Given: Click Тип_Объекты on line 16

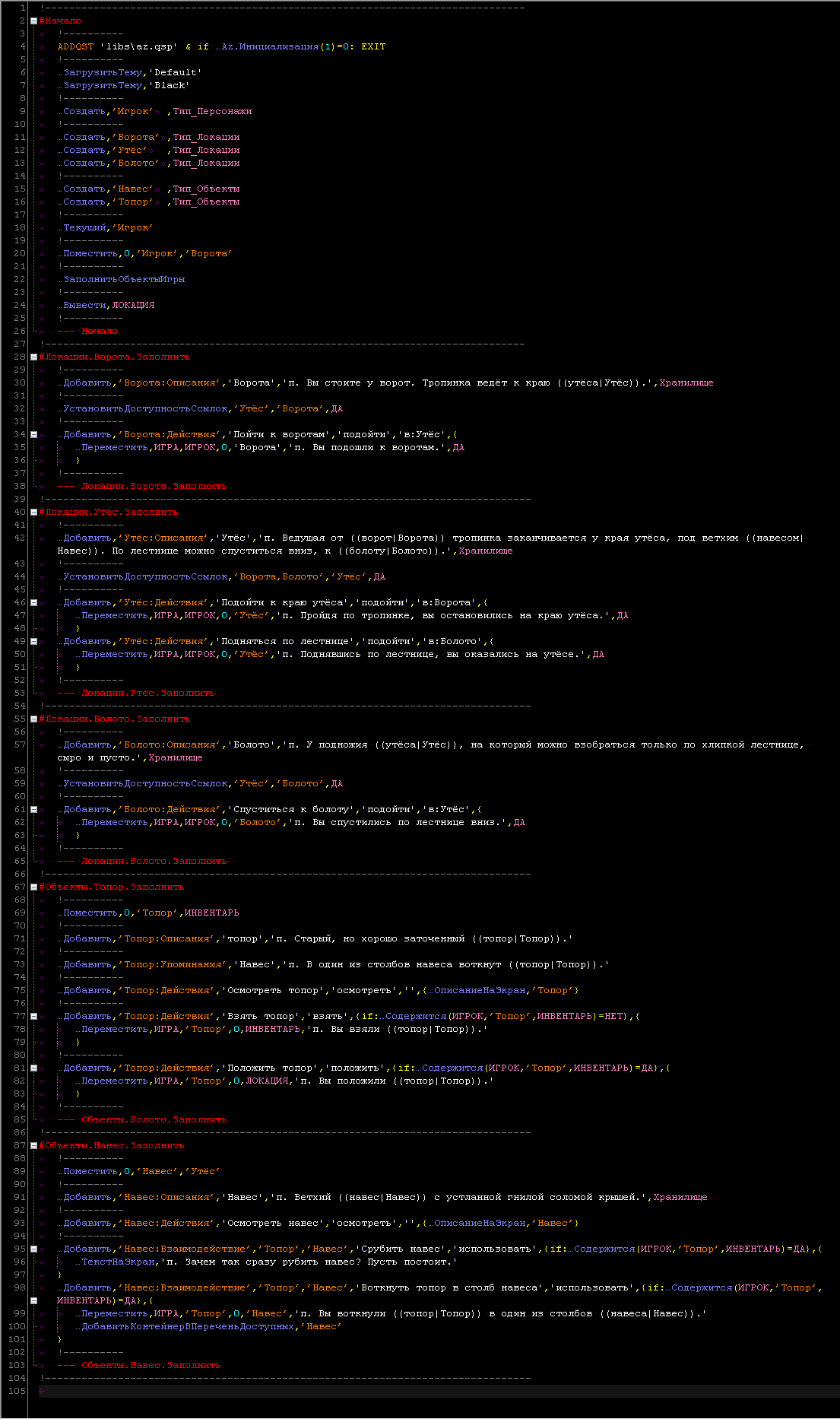Looking at the screenshot, I should tap(206, 202).
